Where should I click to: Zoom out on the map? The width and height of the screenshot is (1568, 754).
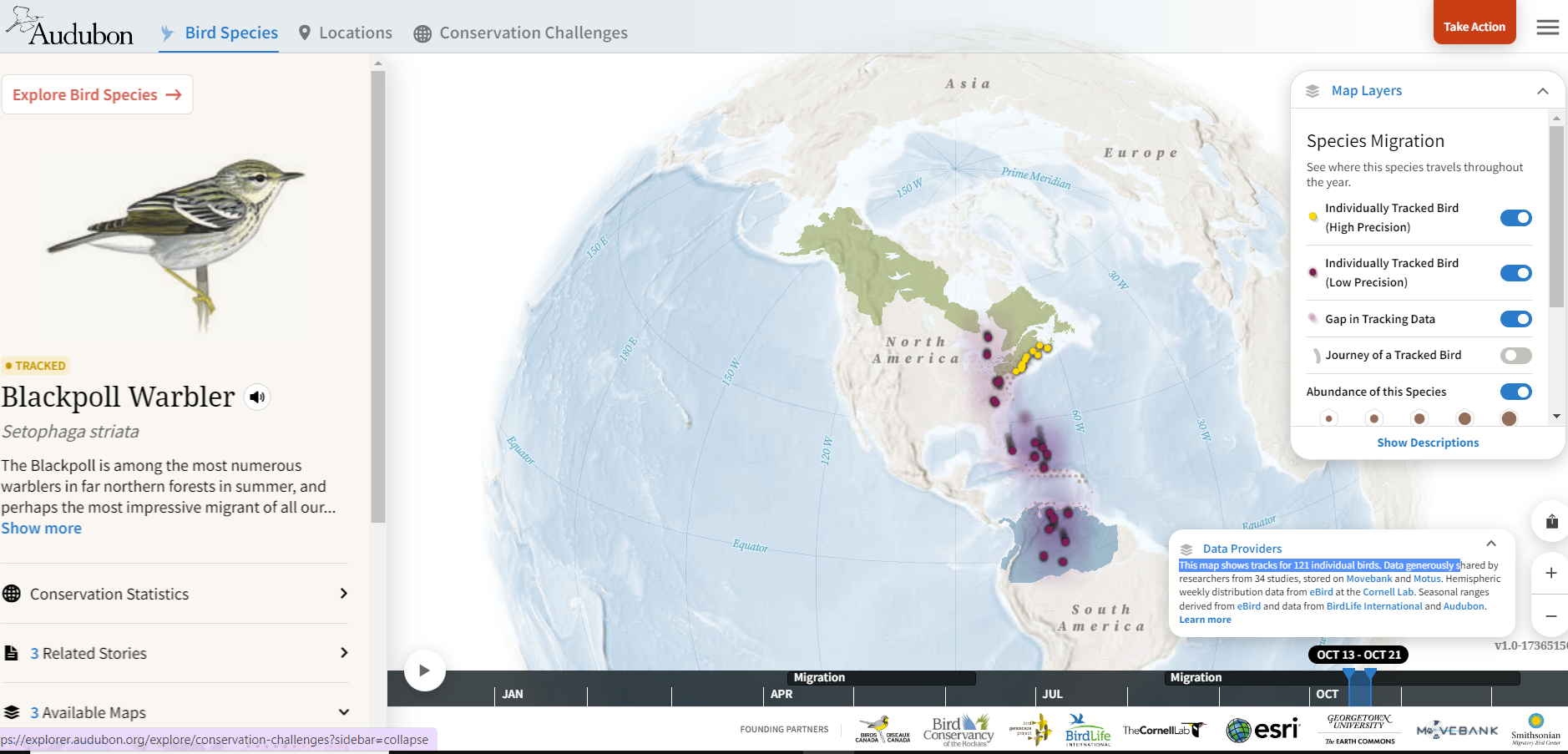tap(1550, 616)
